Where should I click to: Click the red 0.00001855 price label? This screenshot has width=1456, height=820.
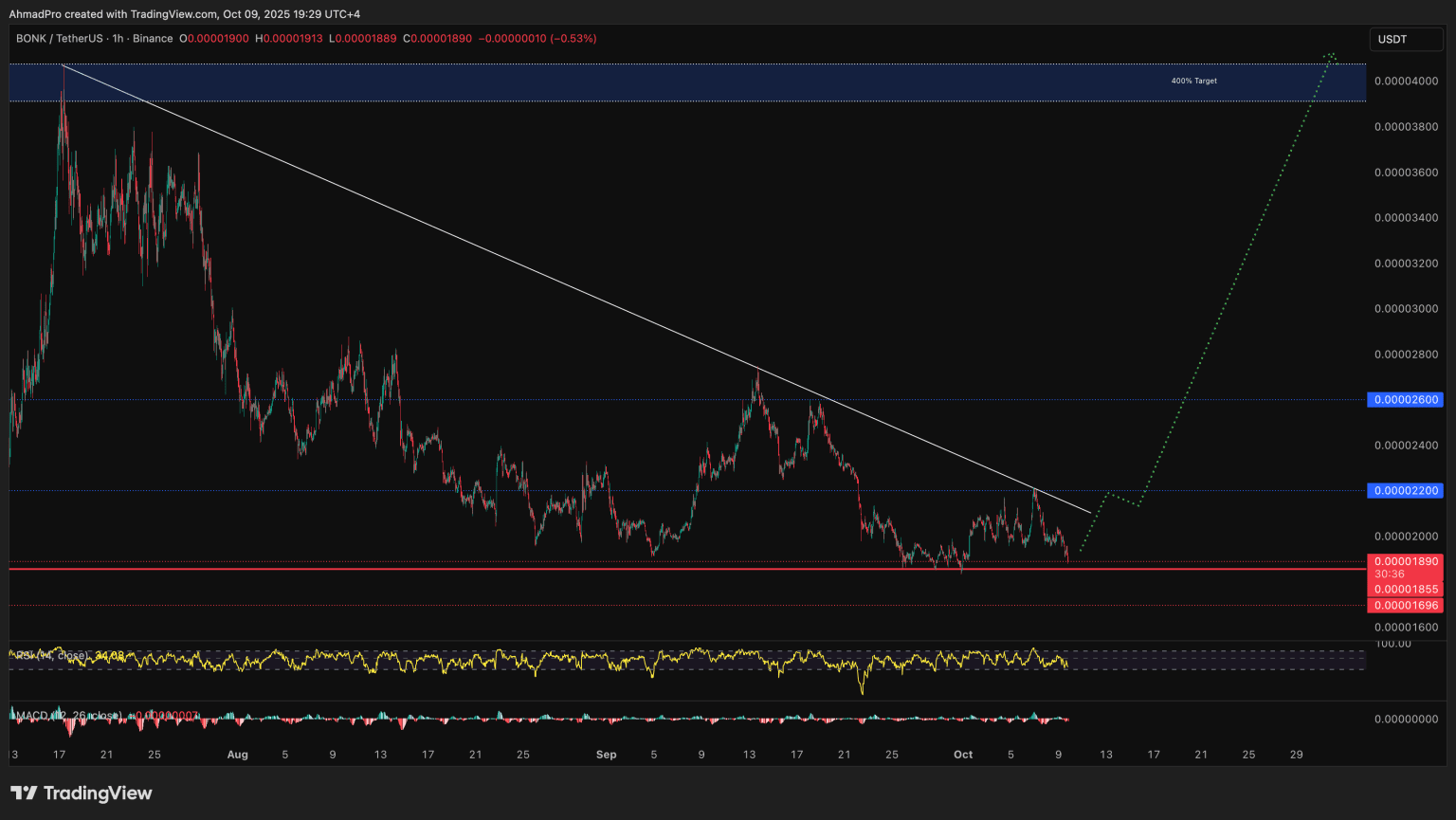tap(1405, 590)
